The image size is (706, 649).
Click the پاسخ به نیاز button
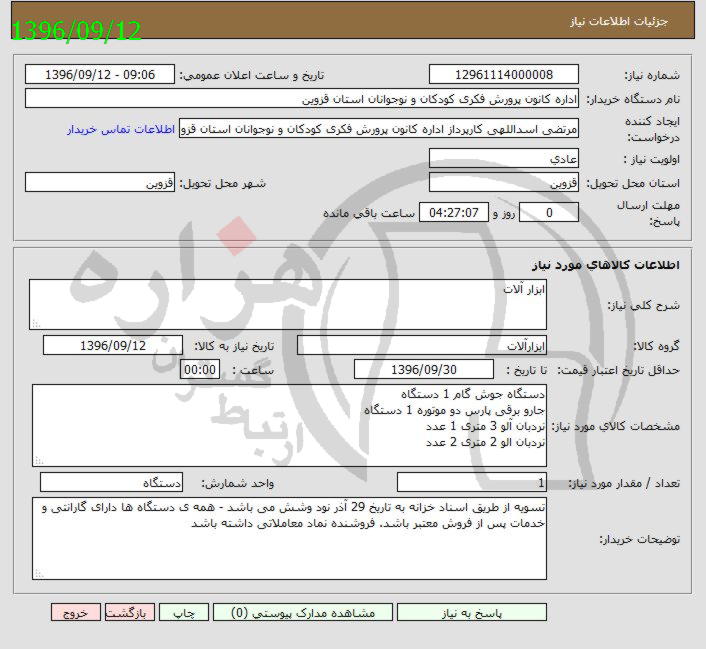472,613
